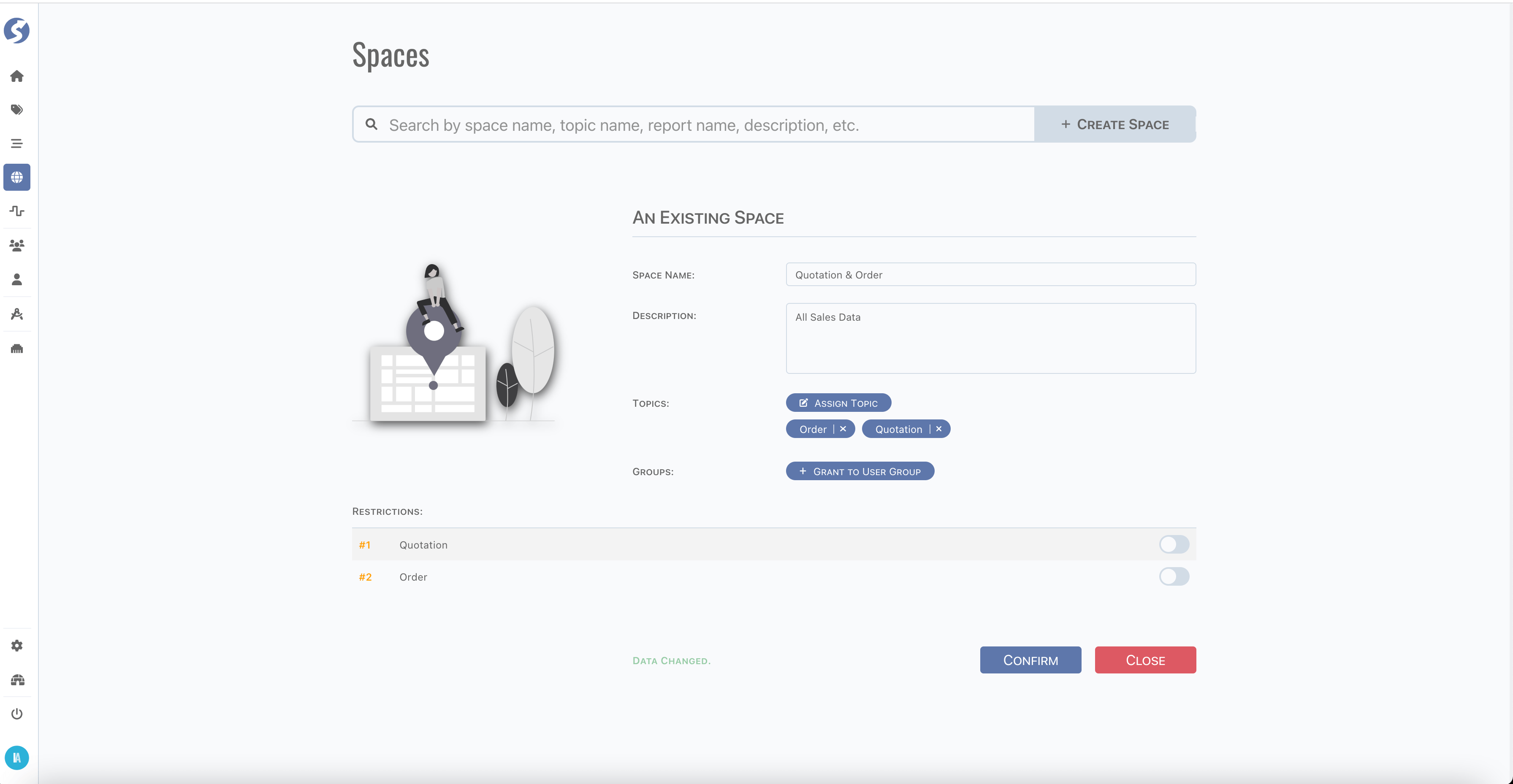Open the home icon in sidebar

pos(16,76)
